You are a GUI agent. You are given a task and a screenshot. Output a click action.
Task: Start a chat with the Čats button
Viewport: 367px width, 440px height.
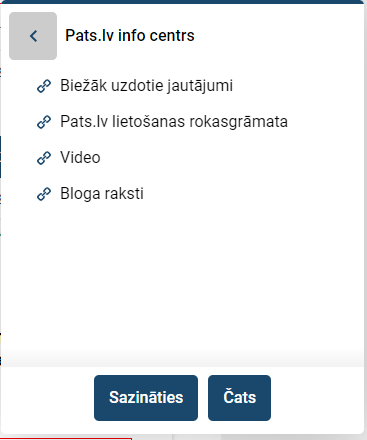click(239, 398)
